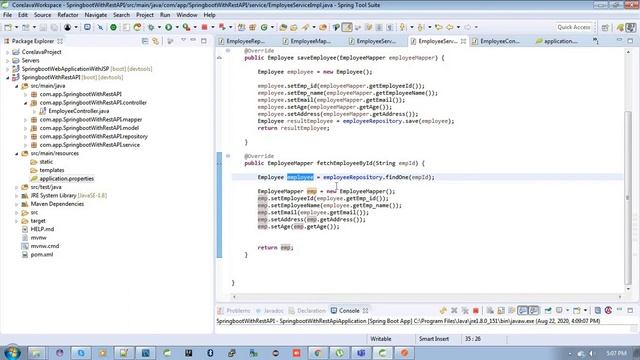Switch to EmployeeCon... editor tab
The width and height of the screenshot is (640, 360).
[x=500, y=41]
